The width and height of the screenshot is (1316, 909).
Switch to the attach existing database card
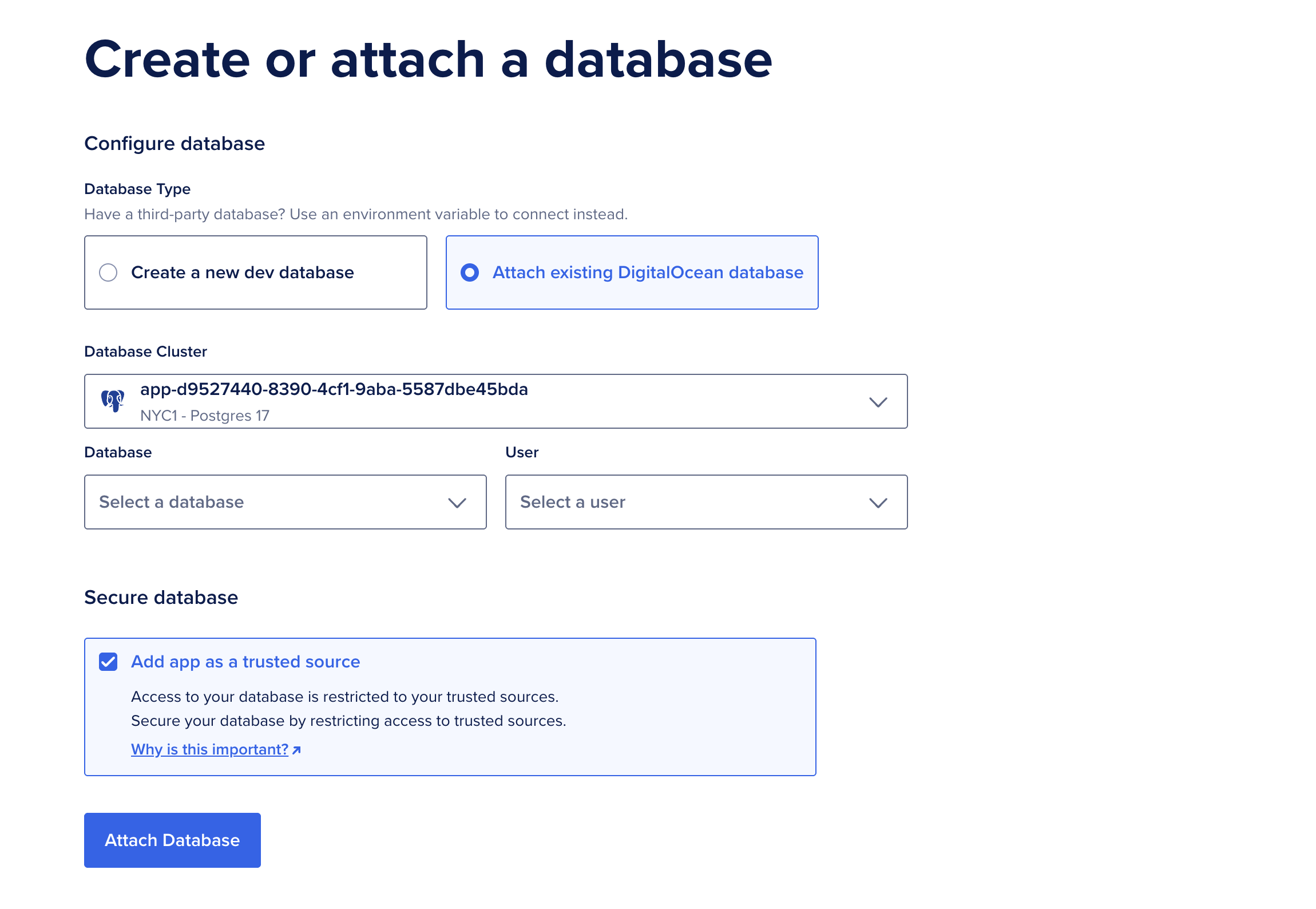coord(631,273)
